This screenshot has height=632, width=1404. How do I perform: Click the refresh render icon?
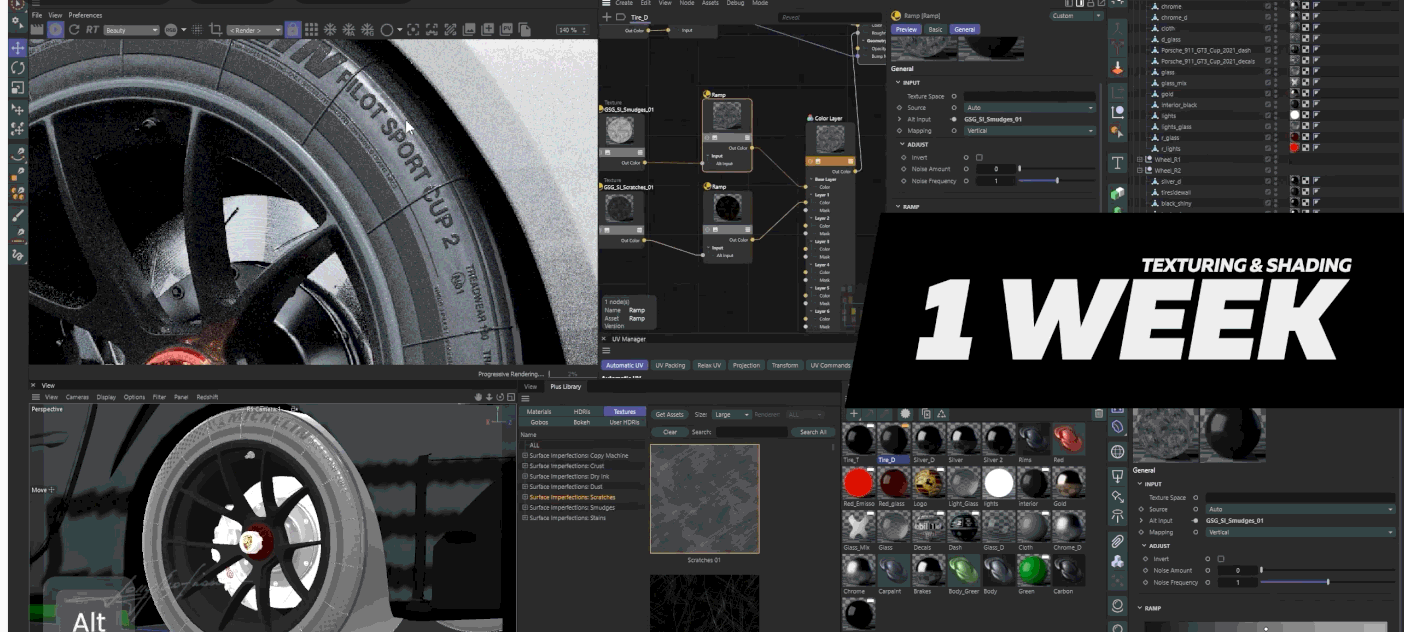click(x=74, y=30)
